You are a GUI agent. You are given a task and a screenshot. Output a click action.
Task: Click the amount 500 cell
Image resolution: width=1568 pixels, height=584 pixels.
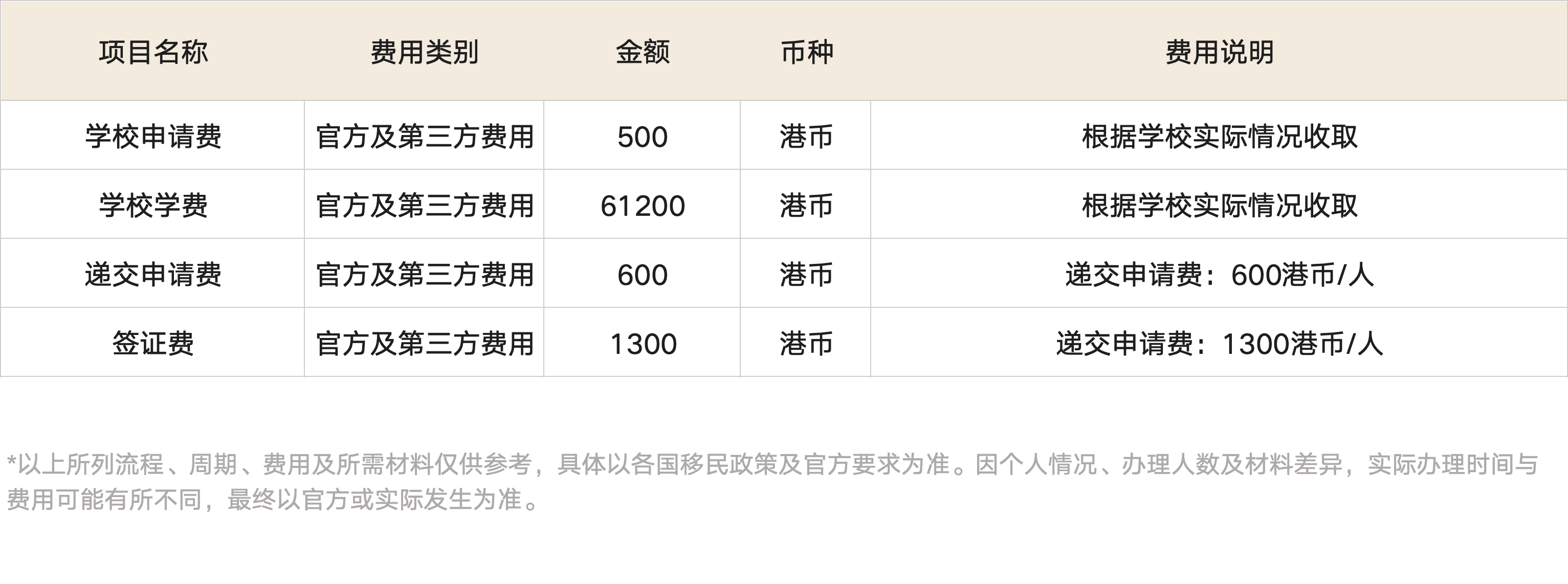click(642, 136)
